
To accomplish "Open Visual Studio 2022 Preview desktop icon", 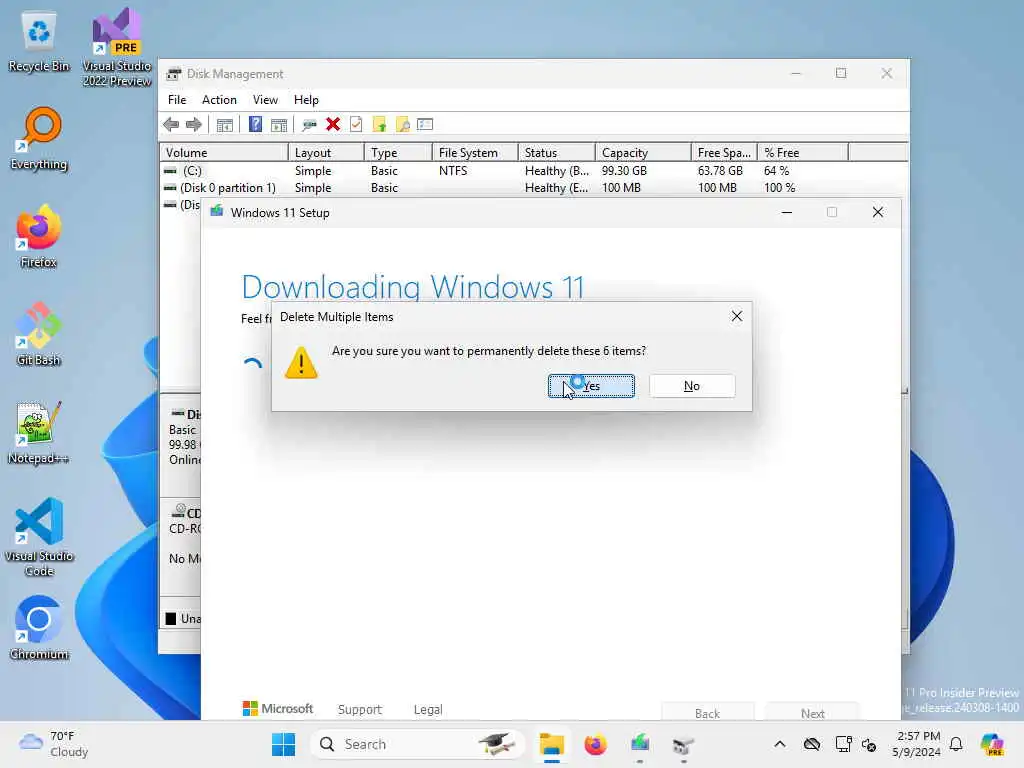I will 117,47.
